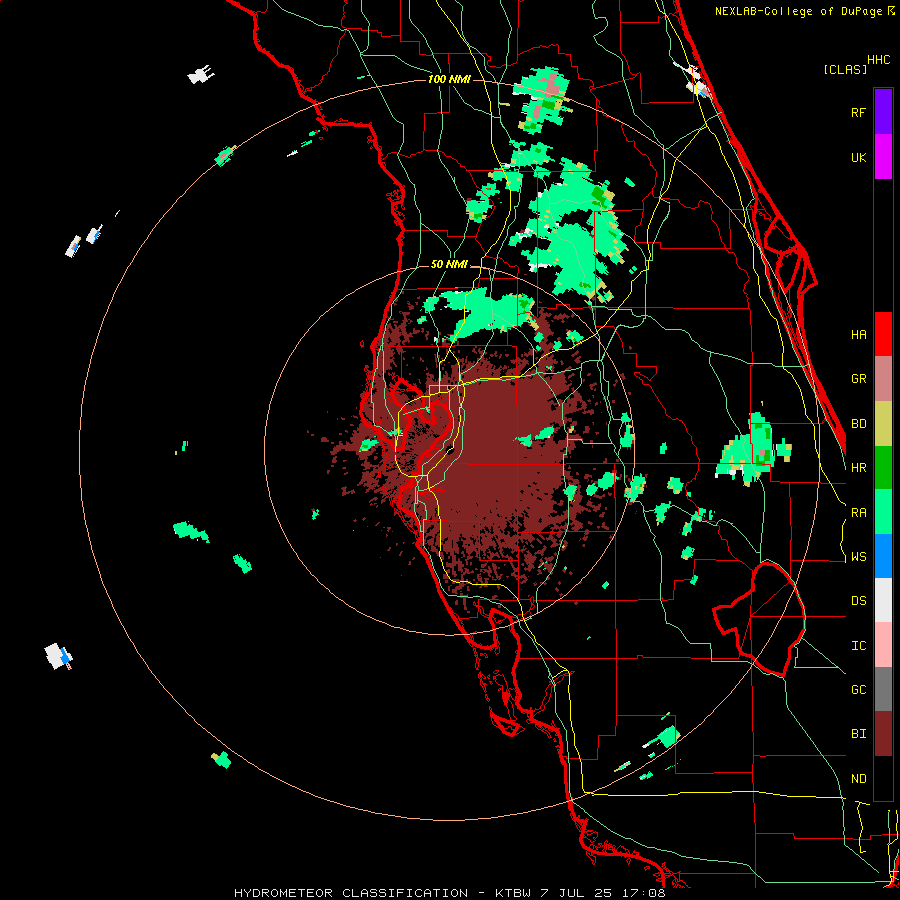900x900 pixels.
Task: Click the ND black legend swatch
Action: 883,778
